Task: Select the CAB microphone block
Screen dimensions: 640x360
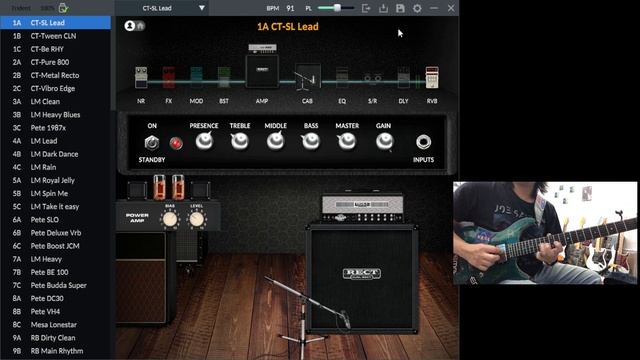Action: click(308, 77)
